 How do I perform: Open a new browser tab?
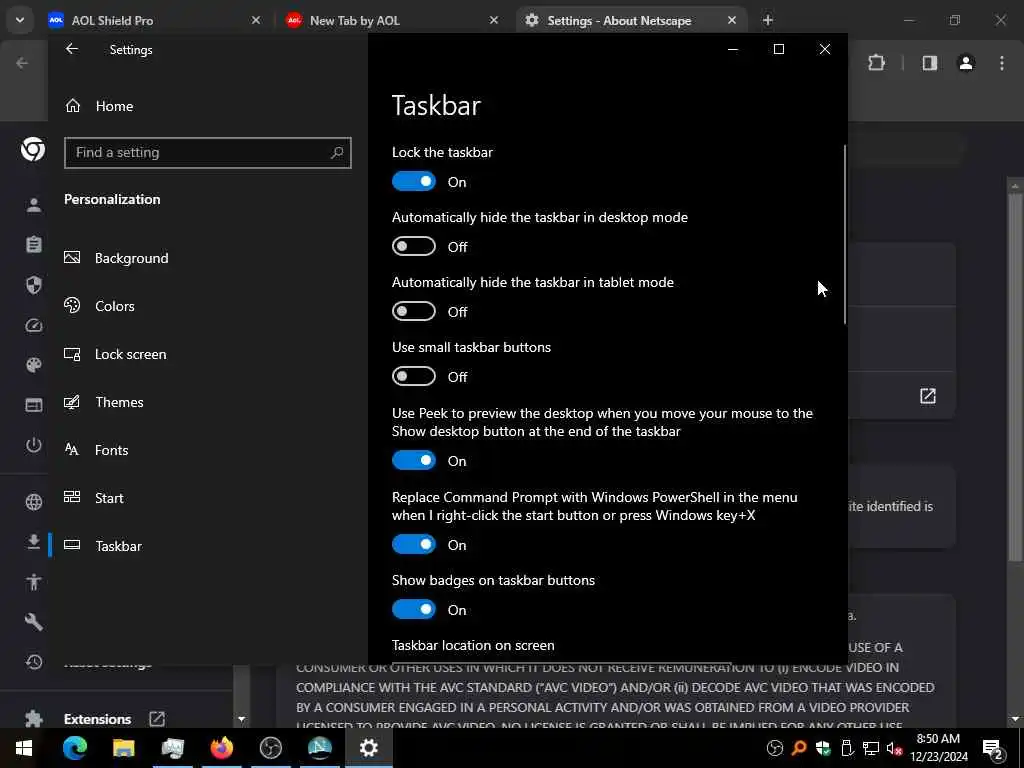point(768,20)
